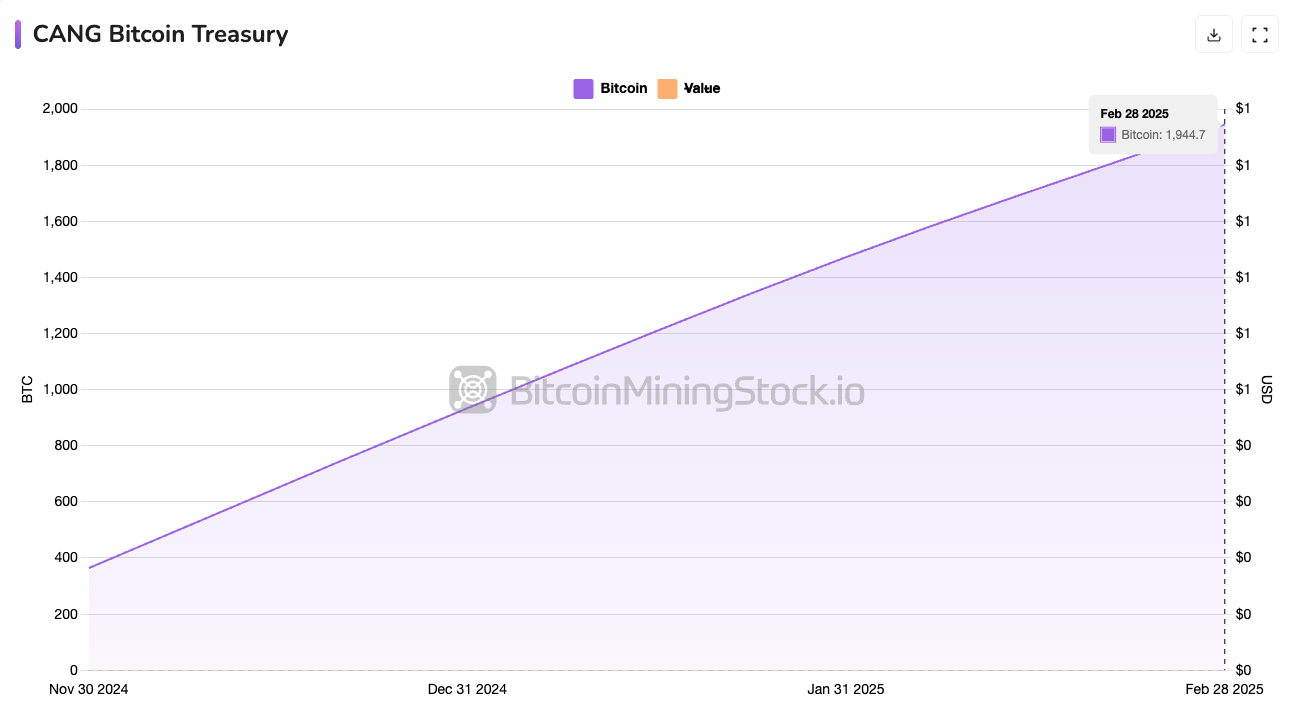Click the purple accent bar beside the title

[16, 33]
